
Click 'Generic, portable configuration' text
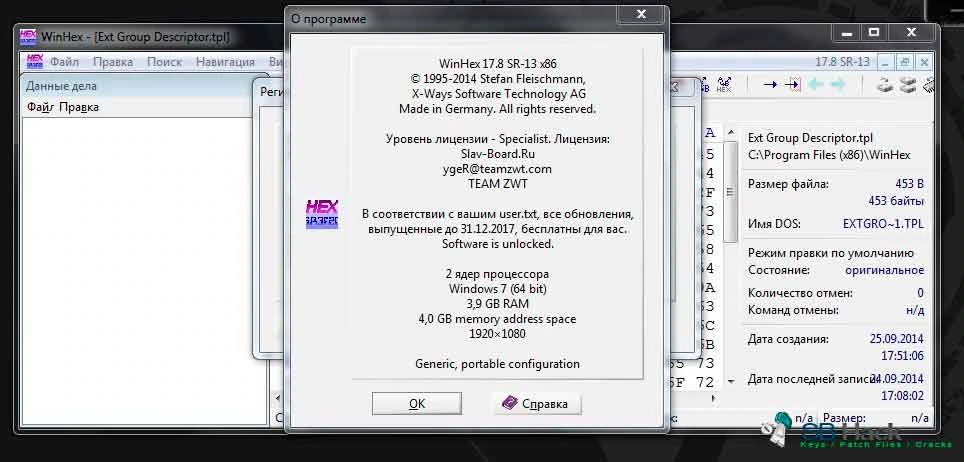tap(497, 364)
